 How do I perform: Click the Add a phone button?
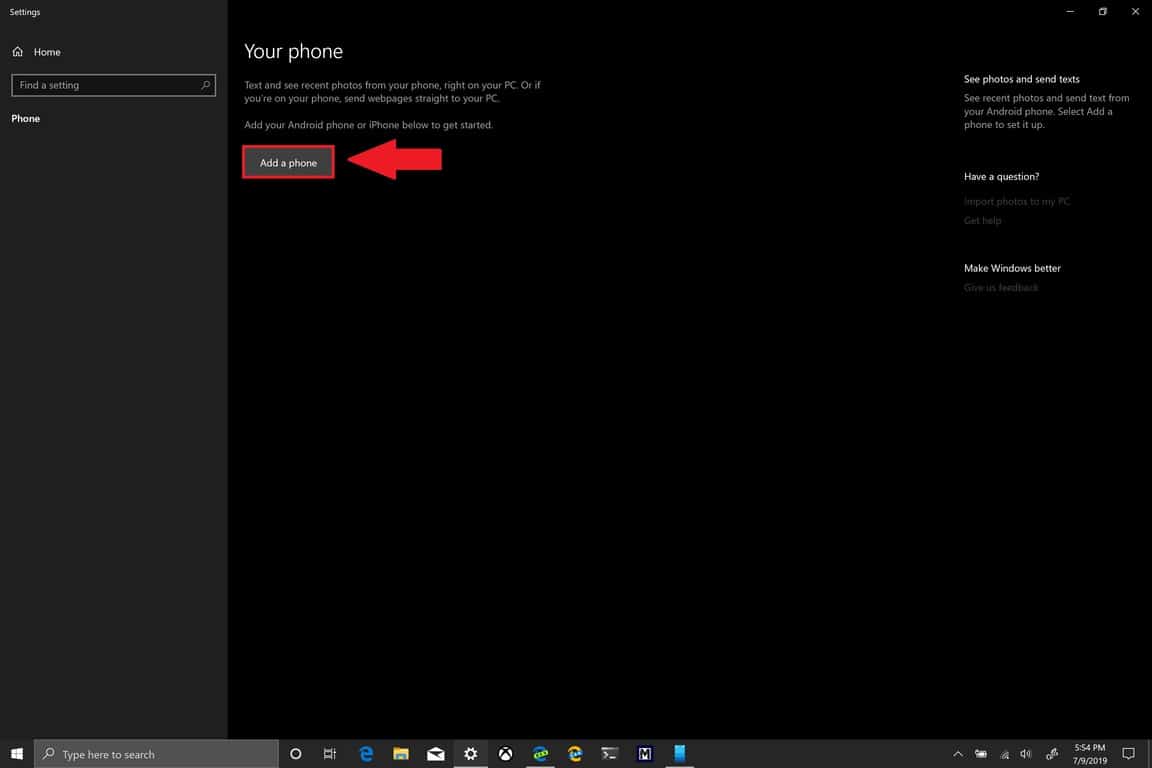(288, 163)
